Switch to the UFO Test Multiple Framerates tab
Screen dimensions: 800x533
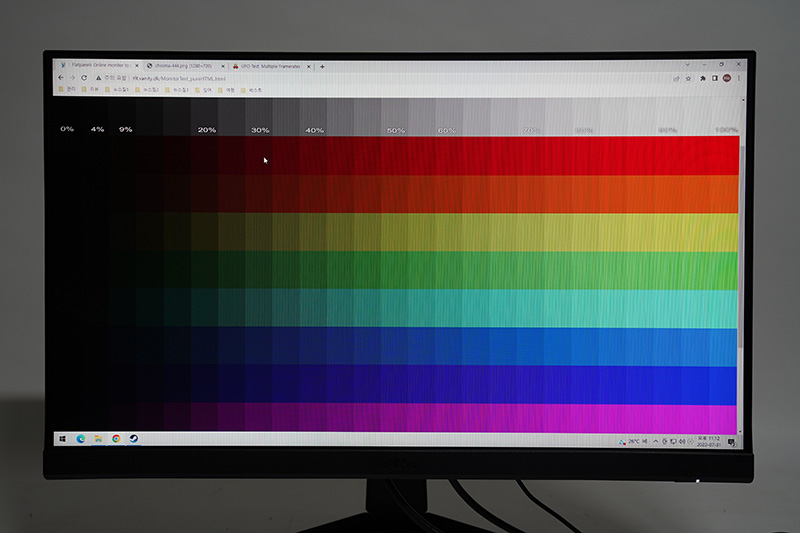(x=270, y=66)
